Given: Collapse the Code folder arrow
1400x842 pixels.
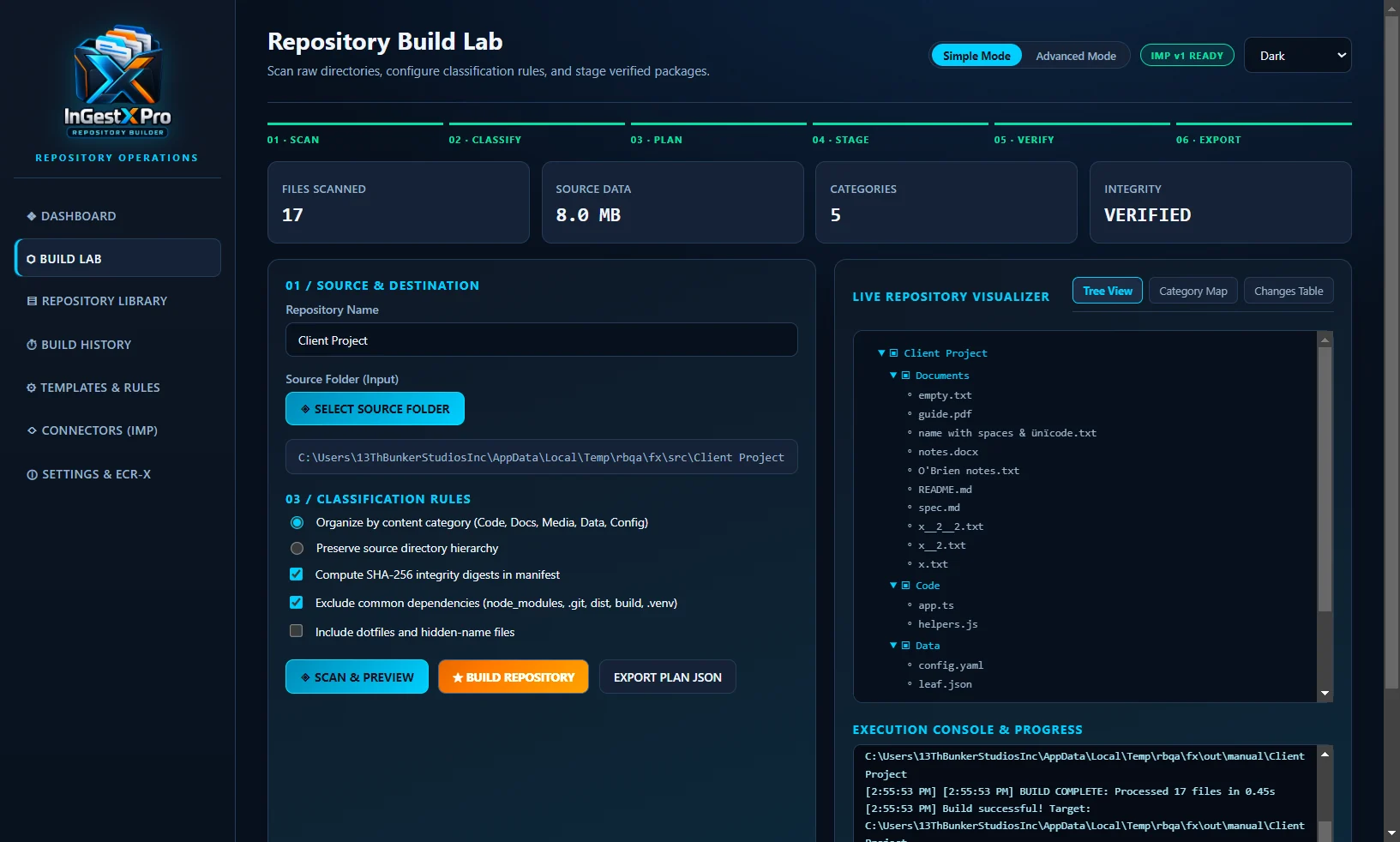Looking at the screenshot, I should 893,586.
